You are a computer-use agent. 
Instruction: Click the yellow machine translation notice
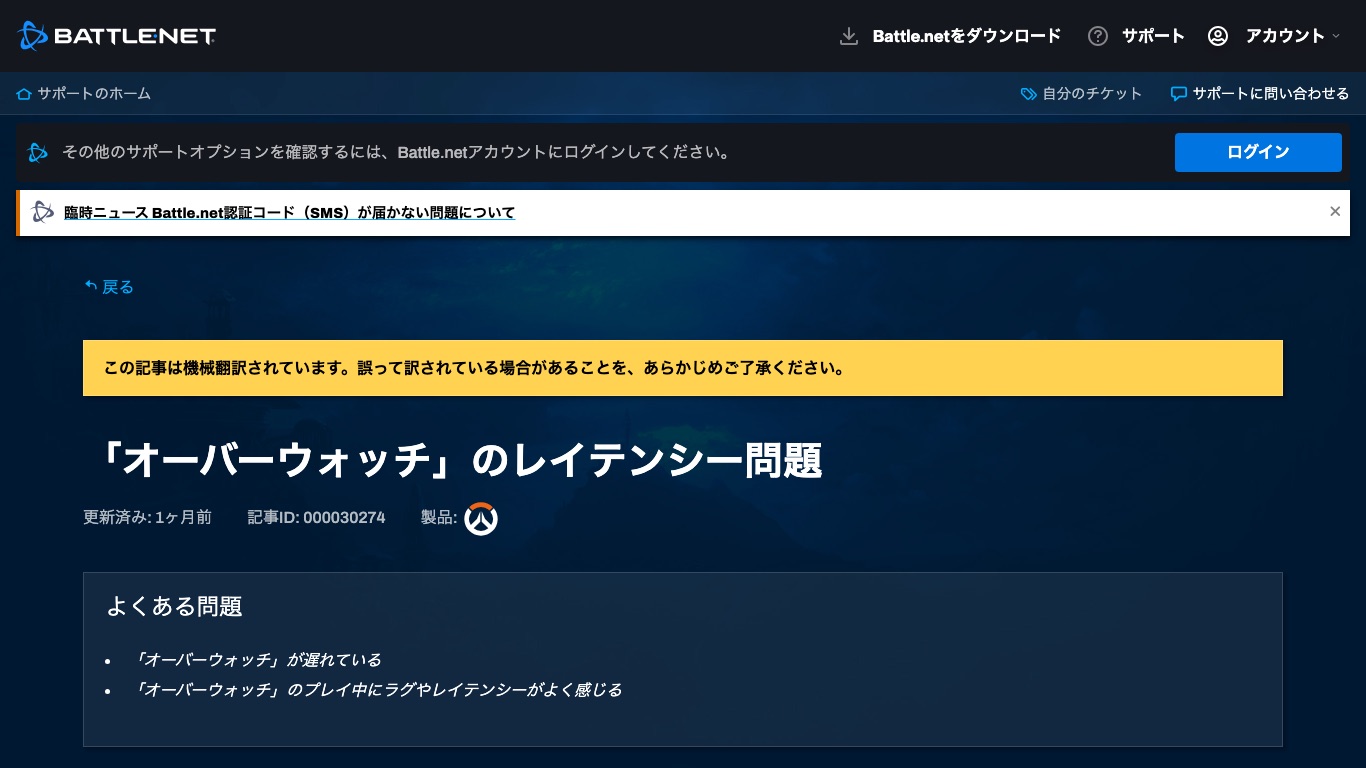click(683, 368)
